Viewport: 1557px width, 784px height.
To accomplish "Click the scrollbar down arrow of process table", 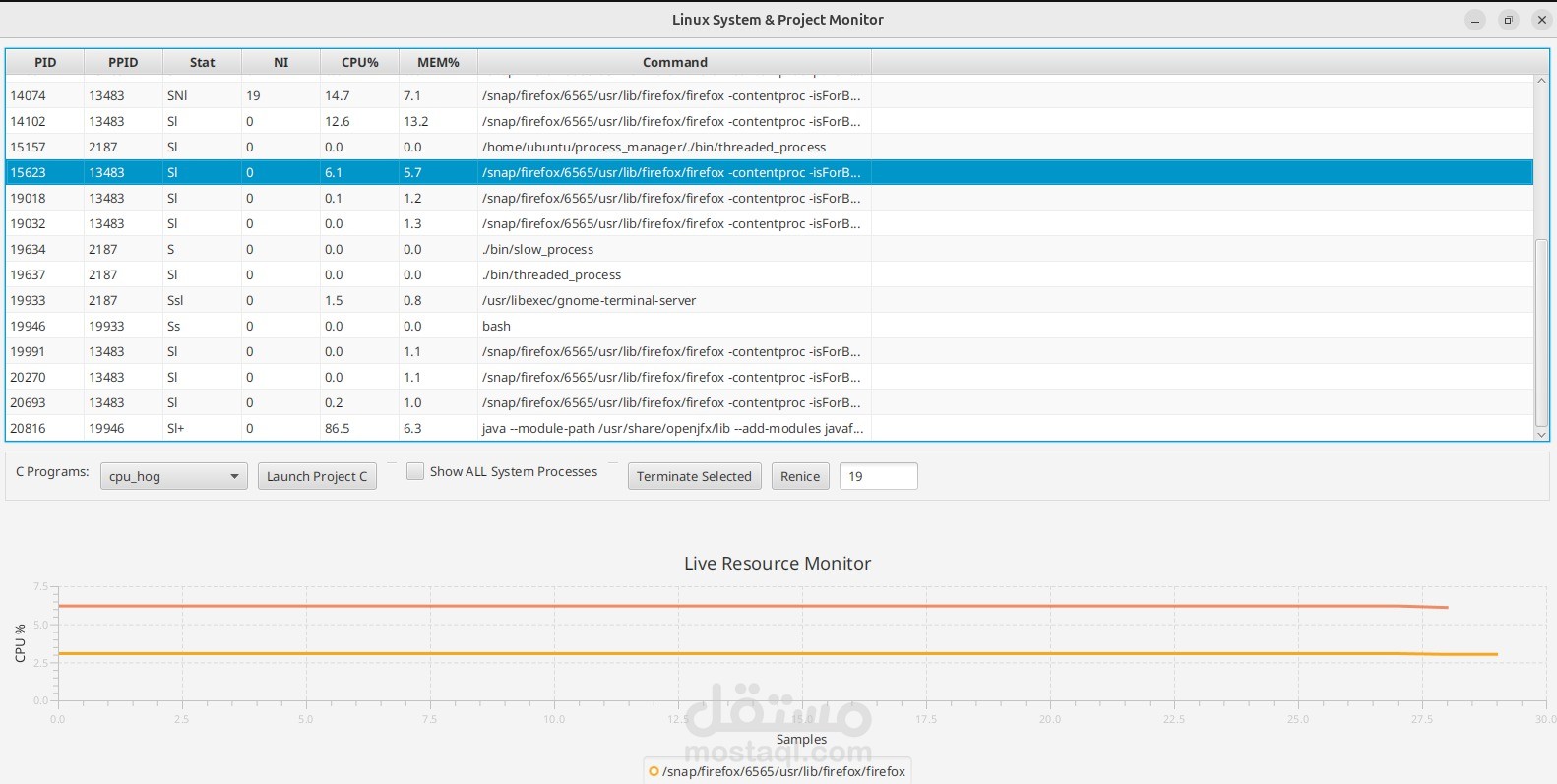I will pyautogui.click(x=1541, y=434).
